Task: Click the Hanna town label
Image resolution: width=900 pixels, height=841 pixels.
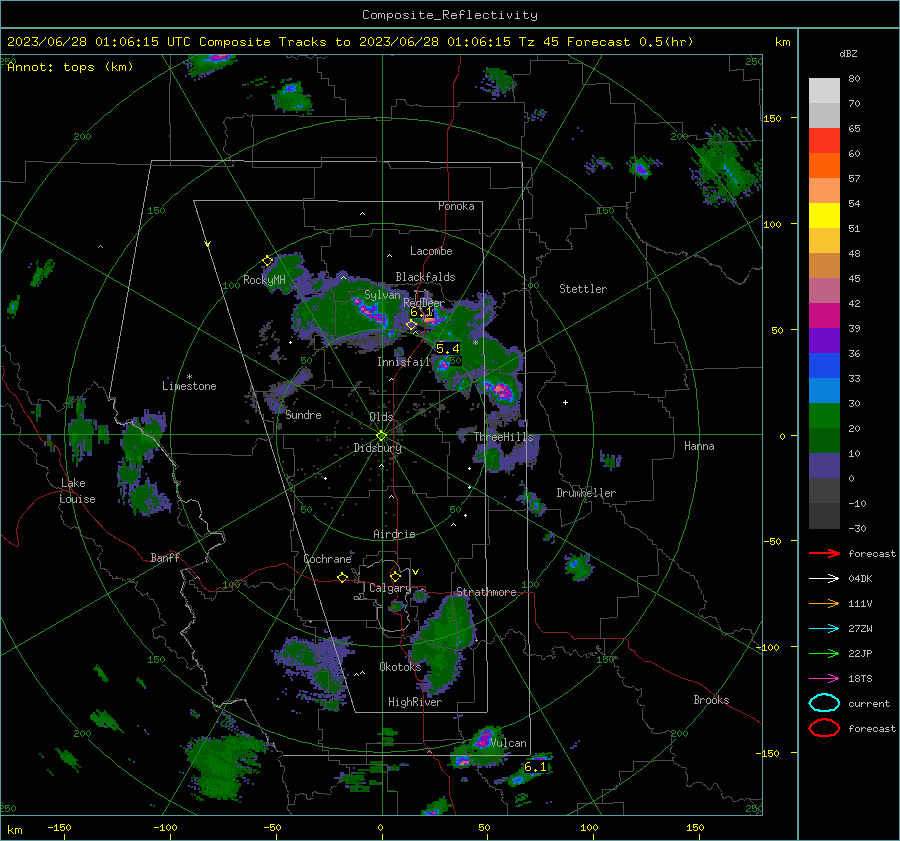Action: (x=699, y=446)
